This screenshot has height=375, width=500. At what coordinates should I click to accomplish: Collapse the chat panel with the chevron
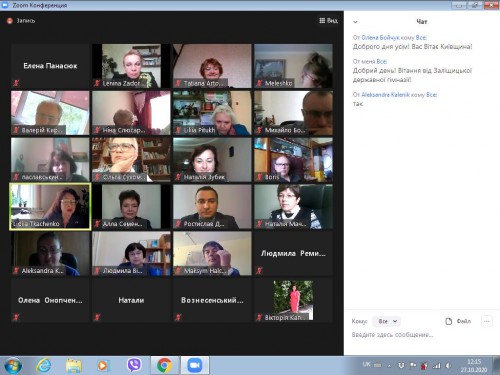click(355, 22)
